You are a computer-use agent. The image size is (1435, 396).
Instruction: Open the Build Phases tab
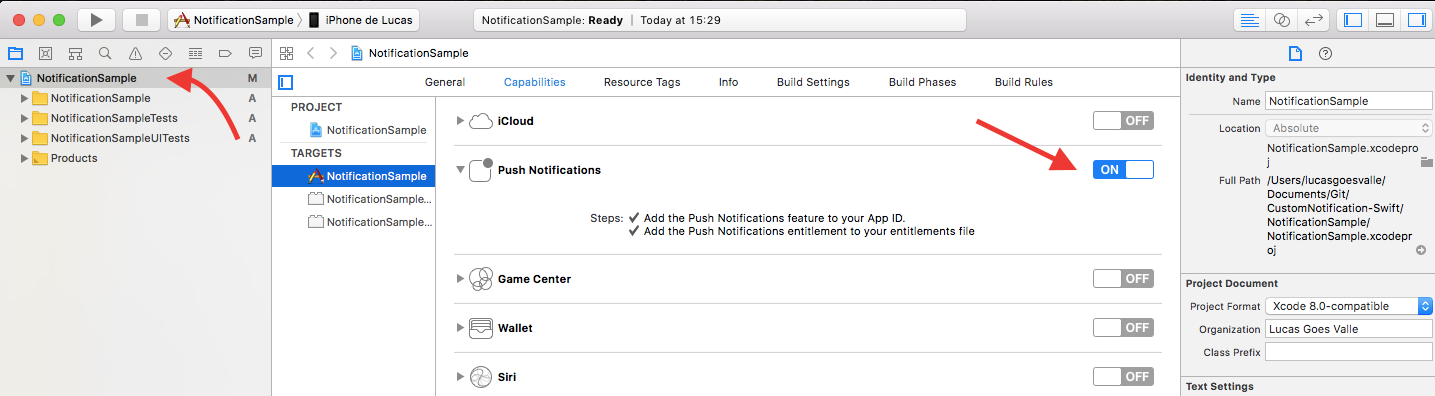point(922,82)
